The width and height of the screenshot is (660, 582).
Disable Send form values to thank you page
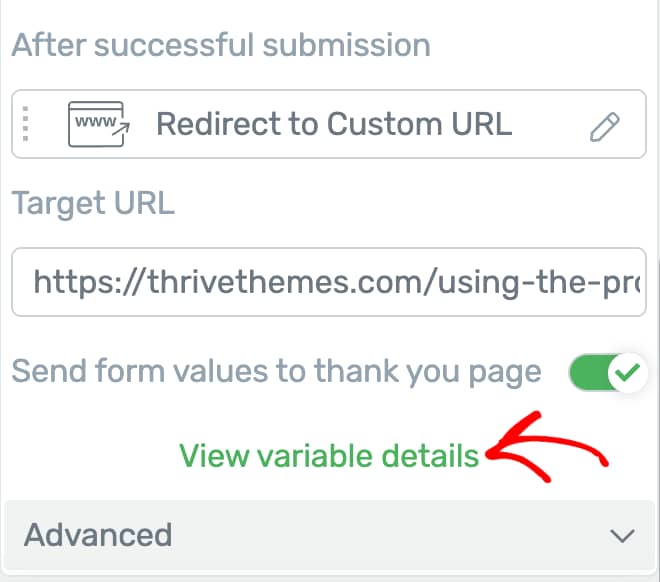(608, 372)
